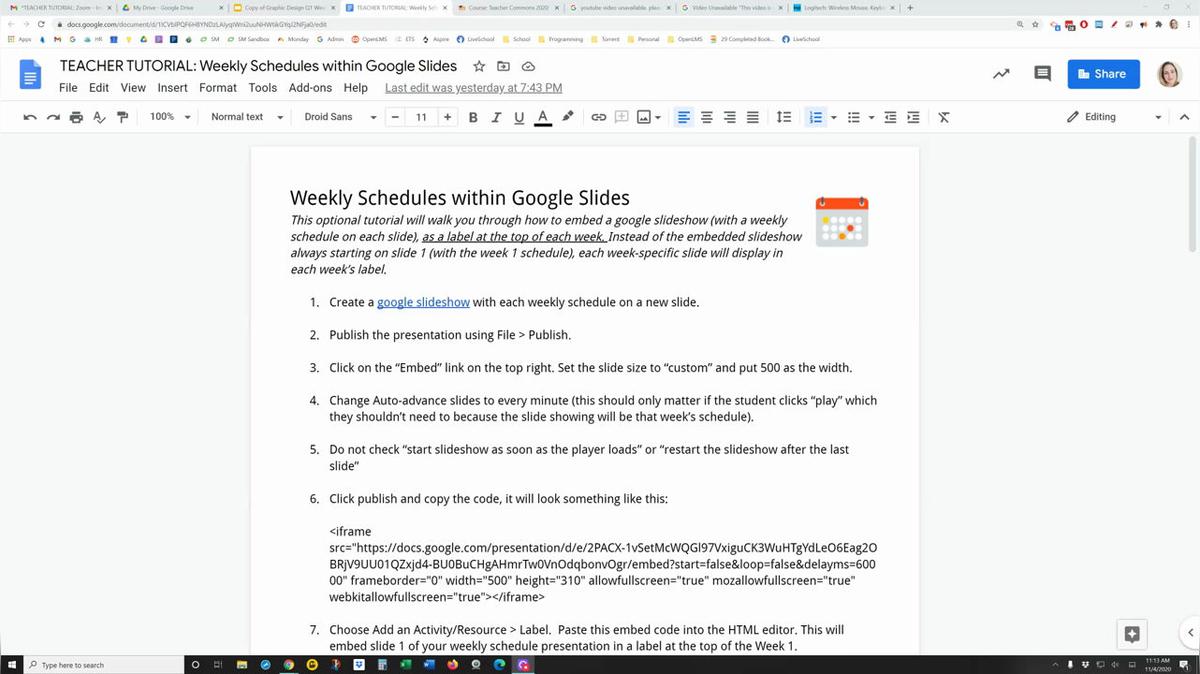Switch to the My Drive - Google Drive tab

click(170, 8)
